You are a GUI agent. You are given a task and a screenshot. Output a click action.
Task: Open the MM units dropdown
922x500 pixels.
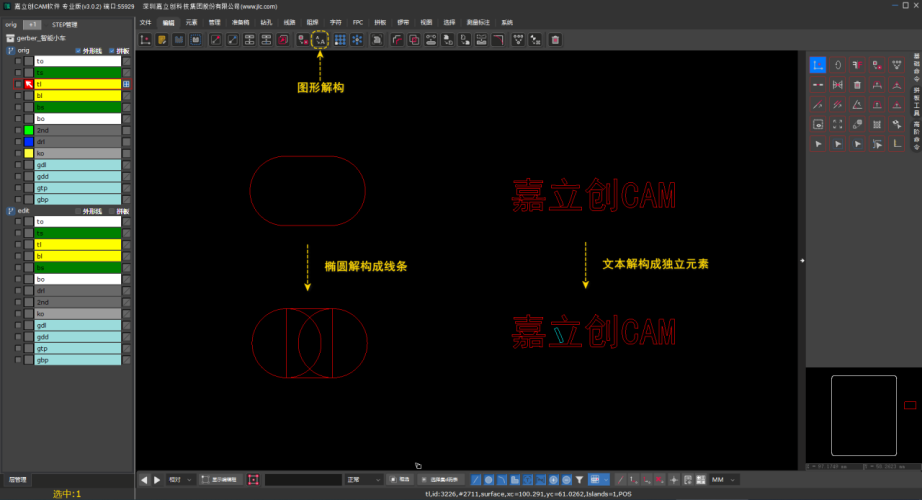723,480
